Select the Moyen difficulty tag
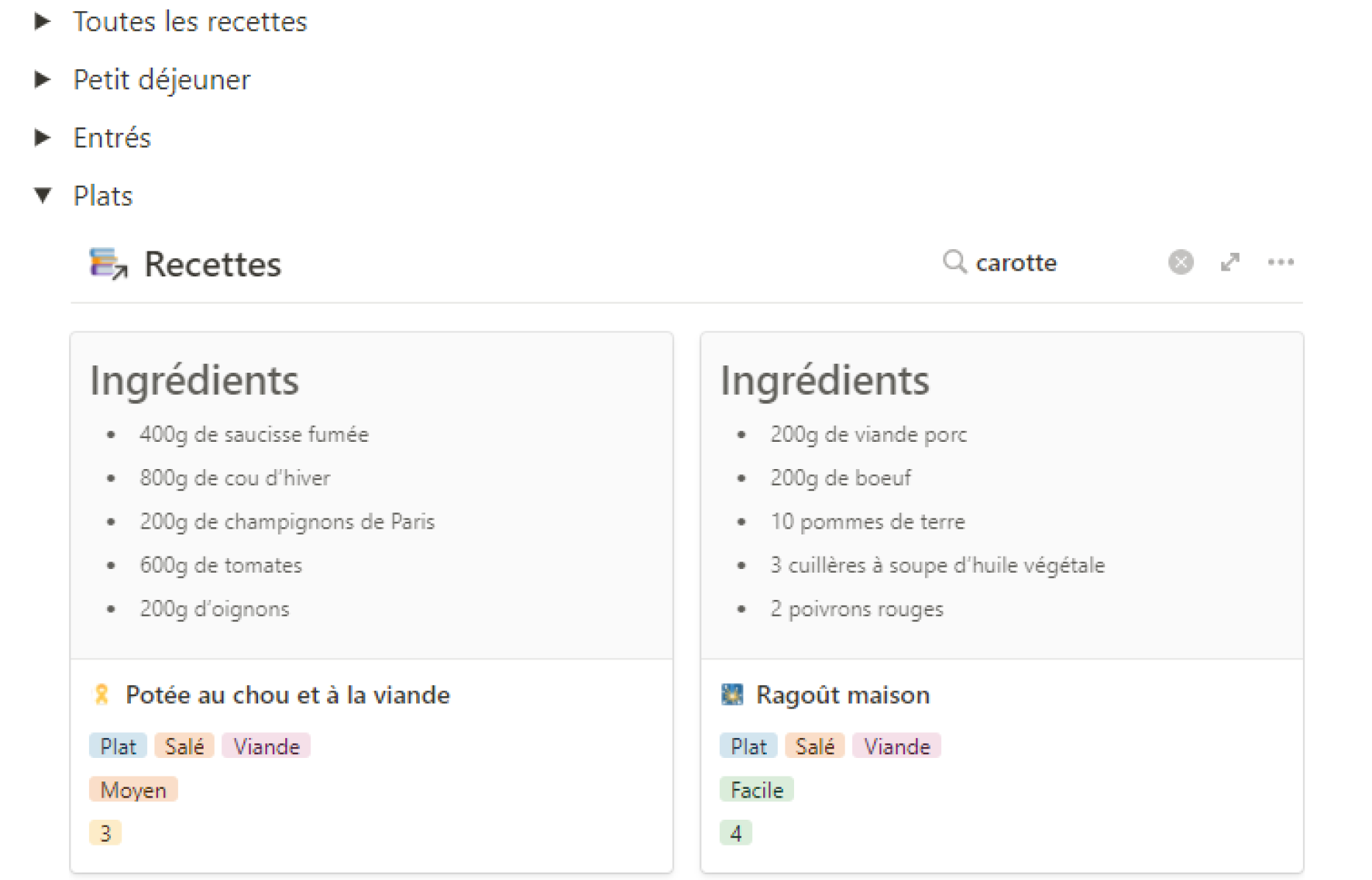The image size is (1372, 880). coord(133,790)
